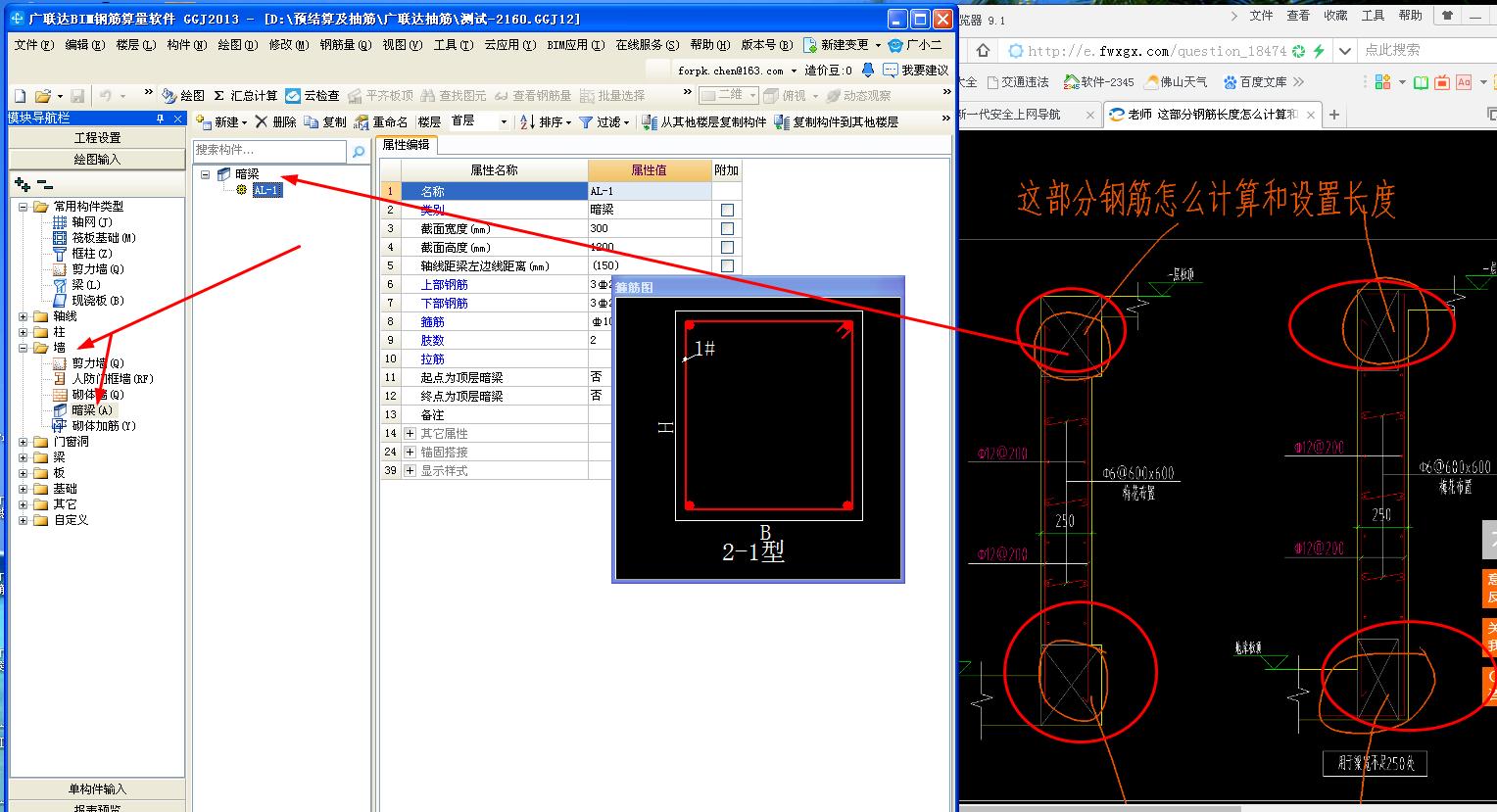Collapse the 墙 tree node
The width and height of the screenshot is (1497, 812).
tap(24, 348)
